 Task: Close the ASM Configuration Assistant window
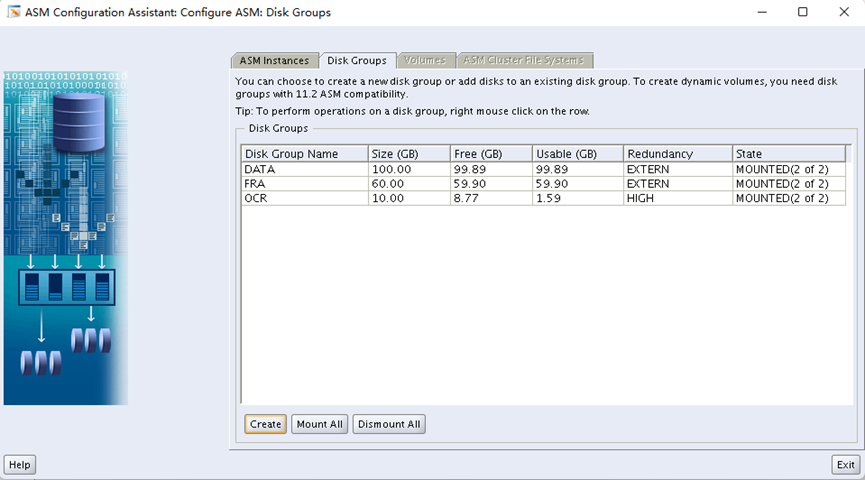pos(844,12)
